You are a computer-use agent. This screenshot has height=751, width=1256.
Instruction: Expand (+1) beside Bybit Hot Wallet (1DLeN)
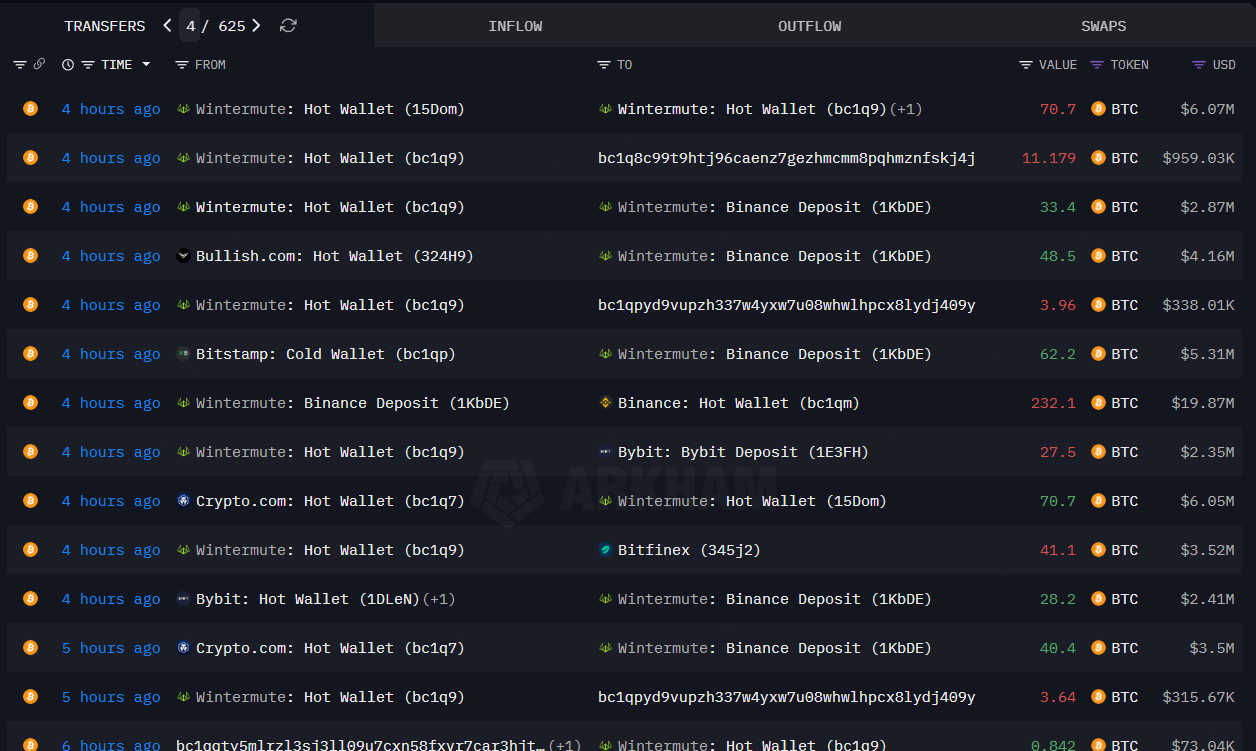439,599
